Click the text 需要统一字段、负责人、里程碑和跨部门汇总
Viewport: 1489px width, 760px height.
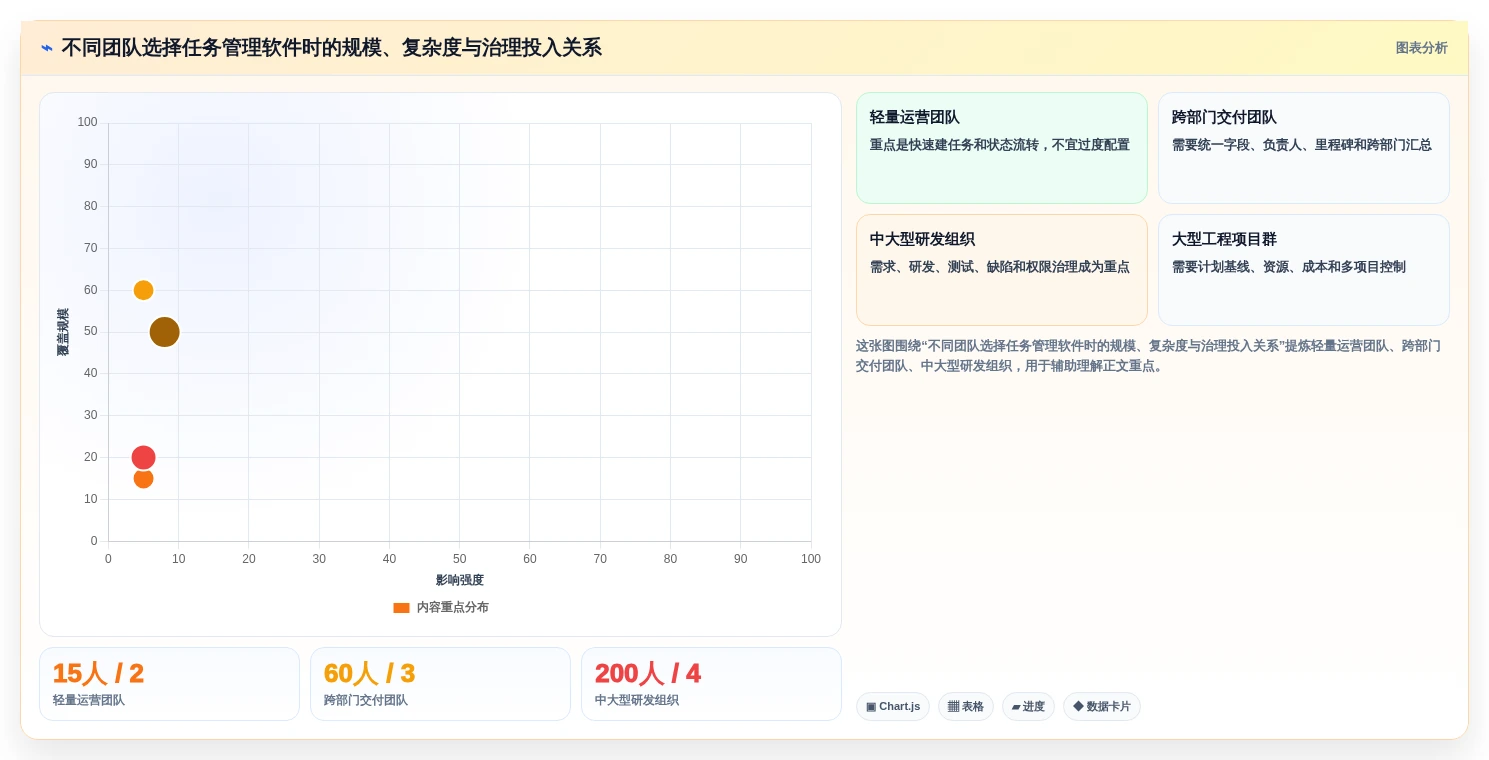click(1302, 145)
